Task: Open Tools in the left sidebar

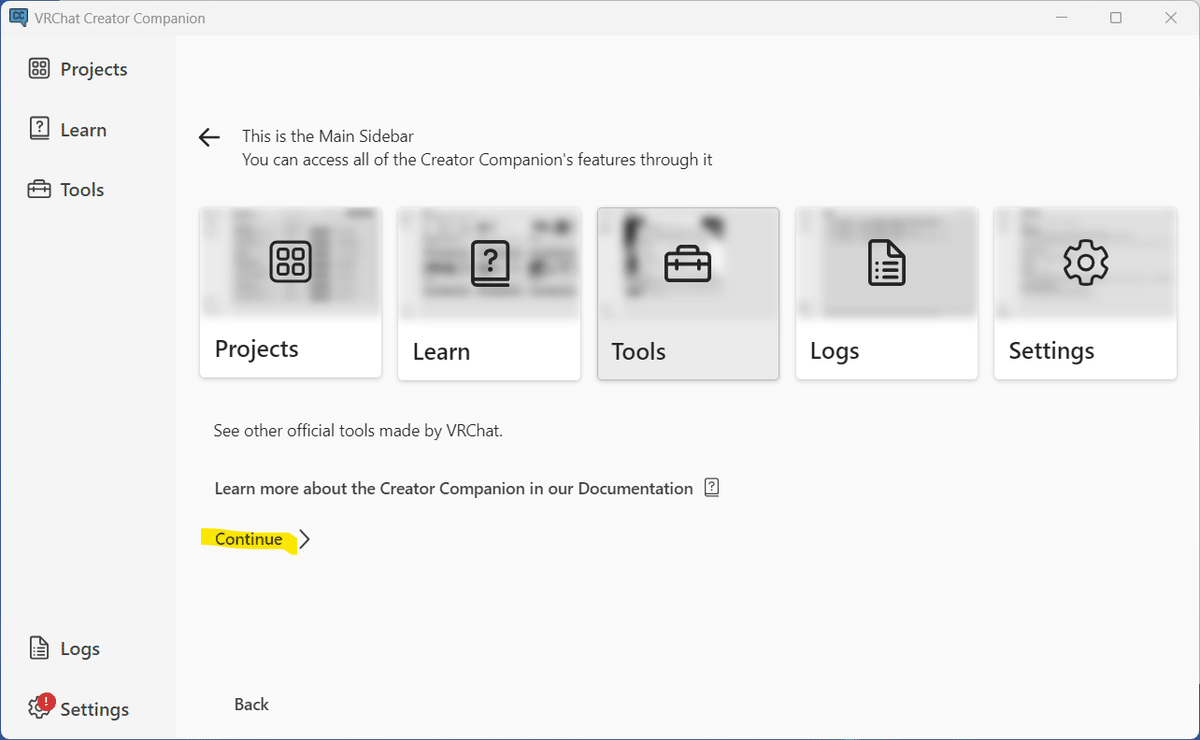Action: point(67,189)
